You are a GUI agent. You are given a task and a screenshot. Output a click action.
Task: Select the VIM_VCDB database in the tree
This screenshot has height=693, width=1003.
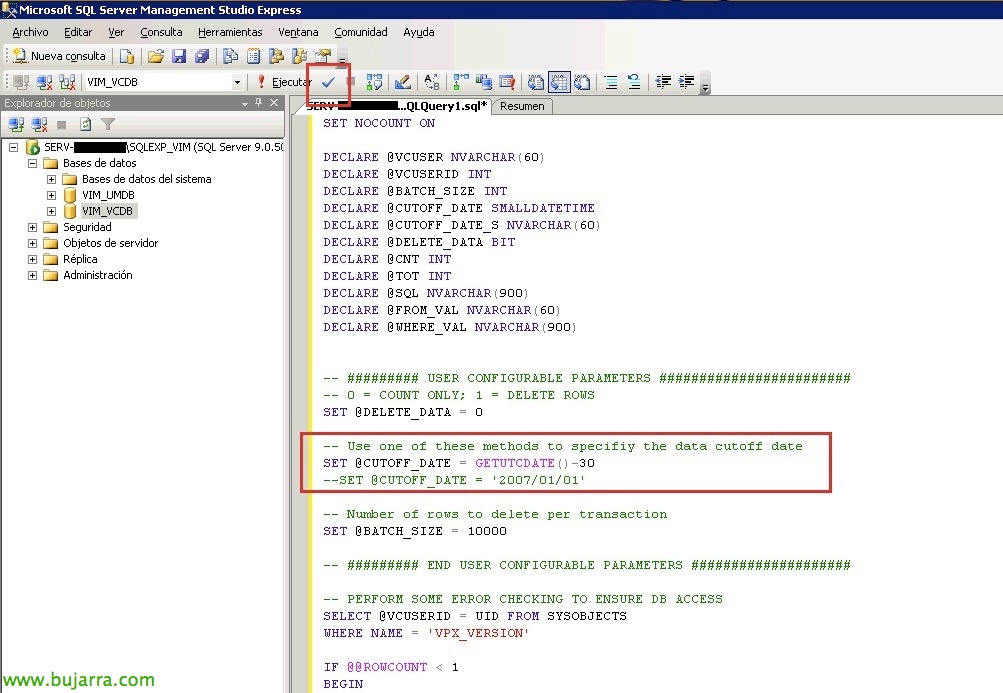coord(107,211)
